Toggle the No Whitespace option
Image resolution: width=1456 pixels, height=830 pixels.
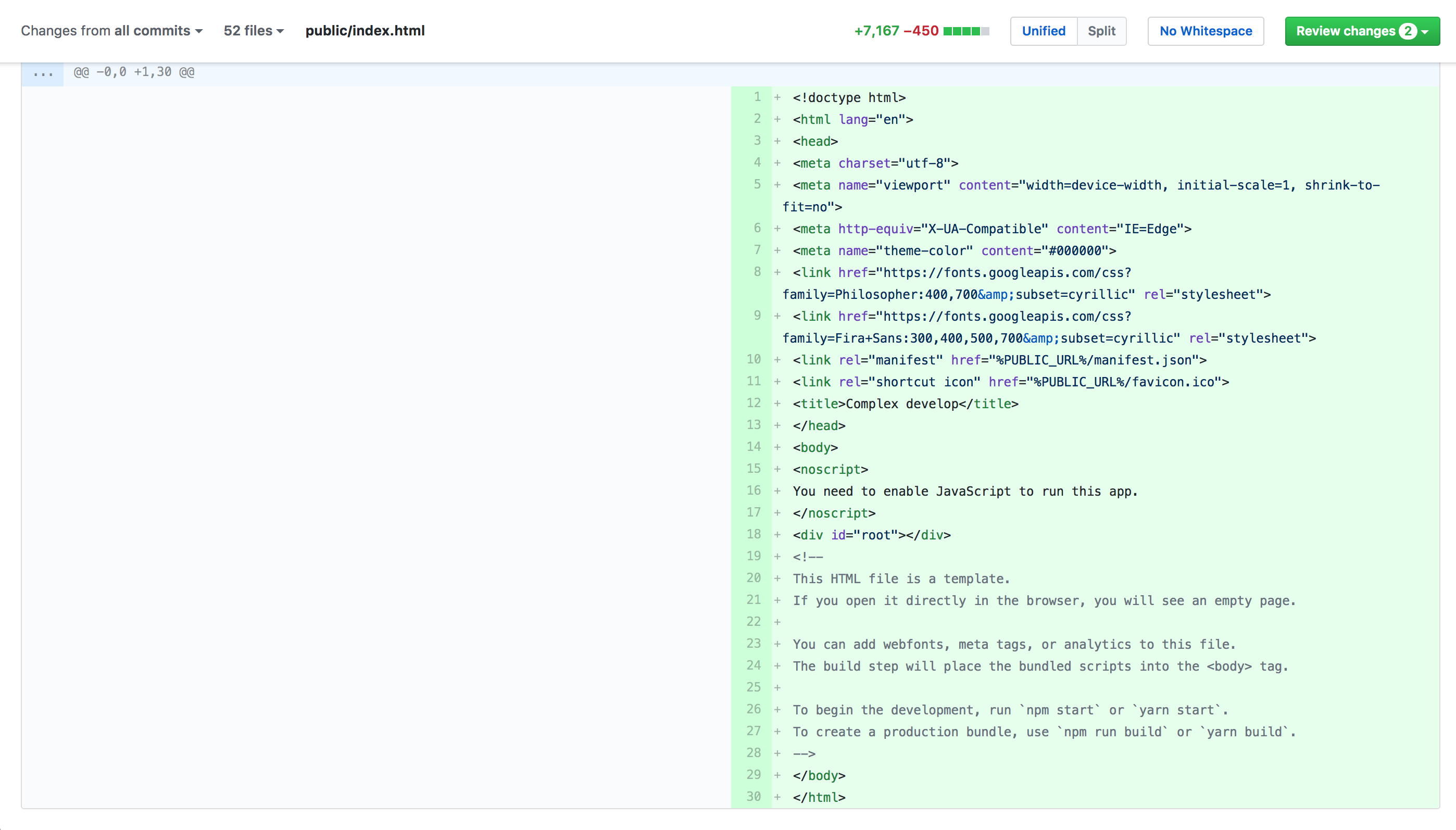coord(1205,31)
